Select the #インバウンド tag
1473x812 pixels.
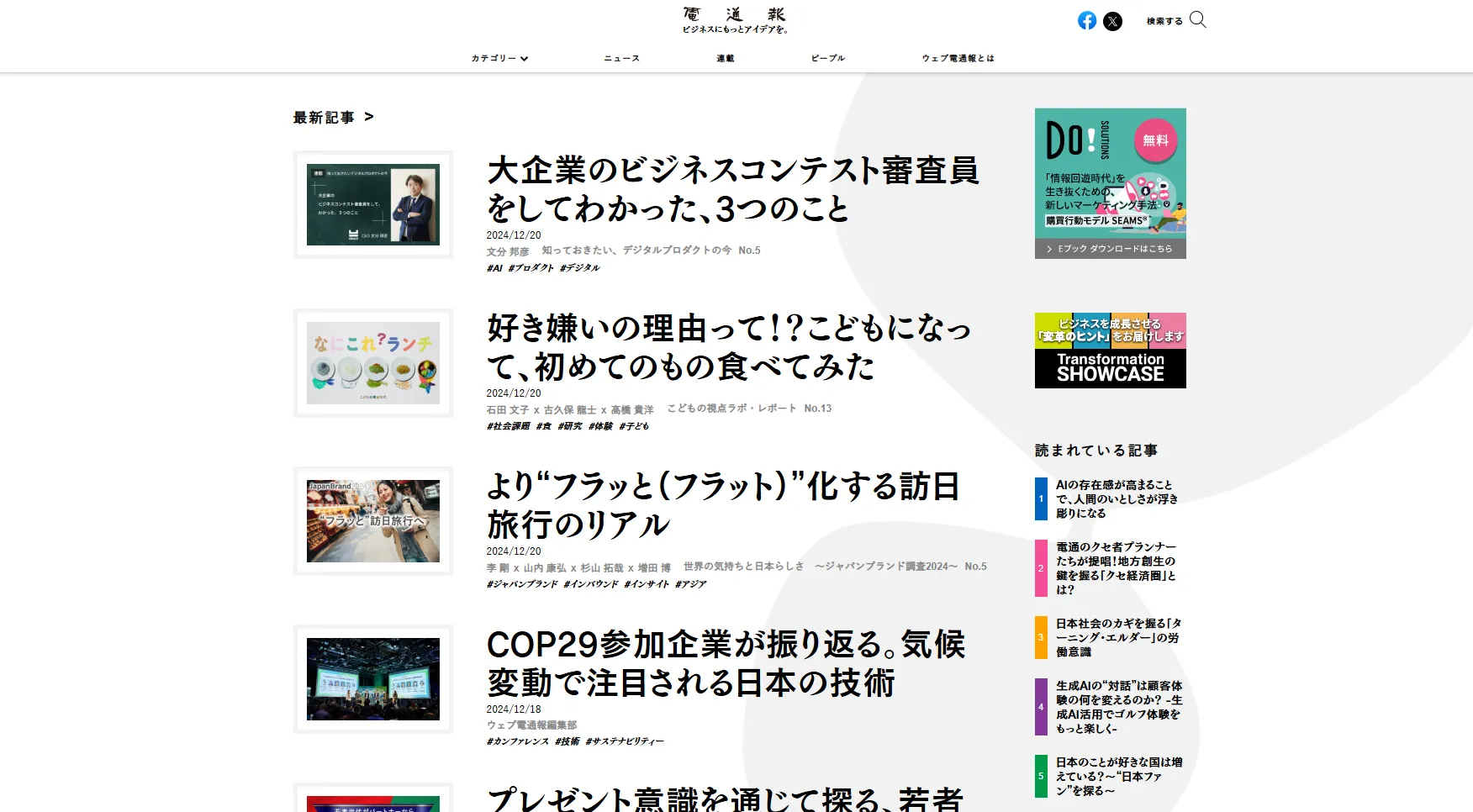(x=591, y=584)
